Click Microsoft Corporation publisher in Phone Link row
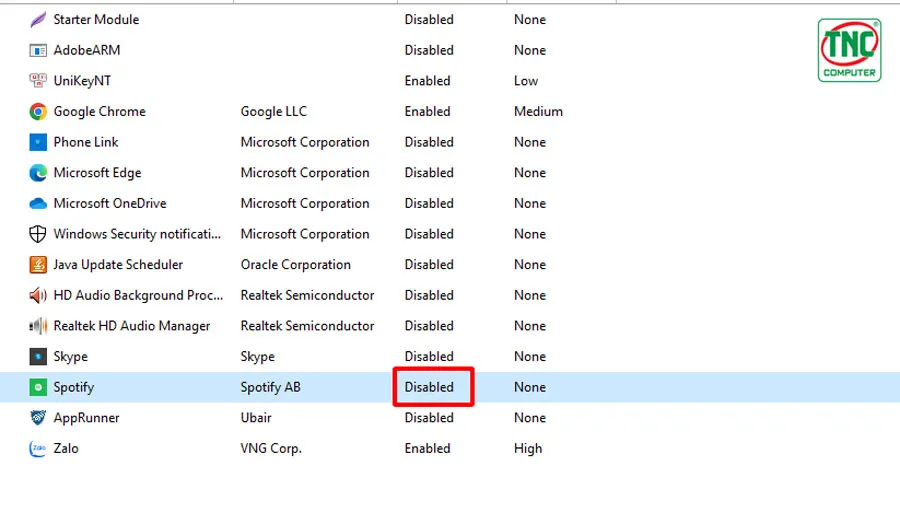Viewport: 900px width, 524px height. (305, 142)
